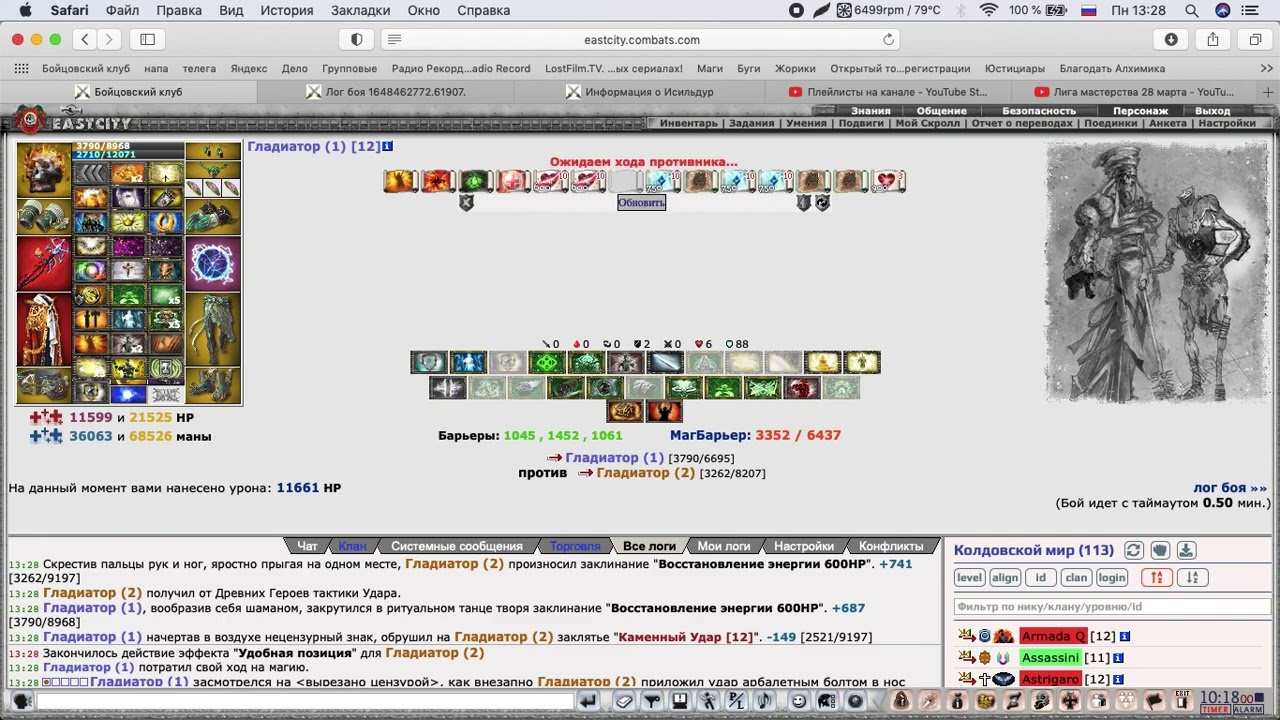Send chat message with enter-arrow button
The image size is (1280, 720).
(x=587, y=702)
